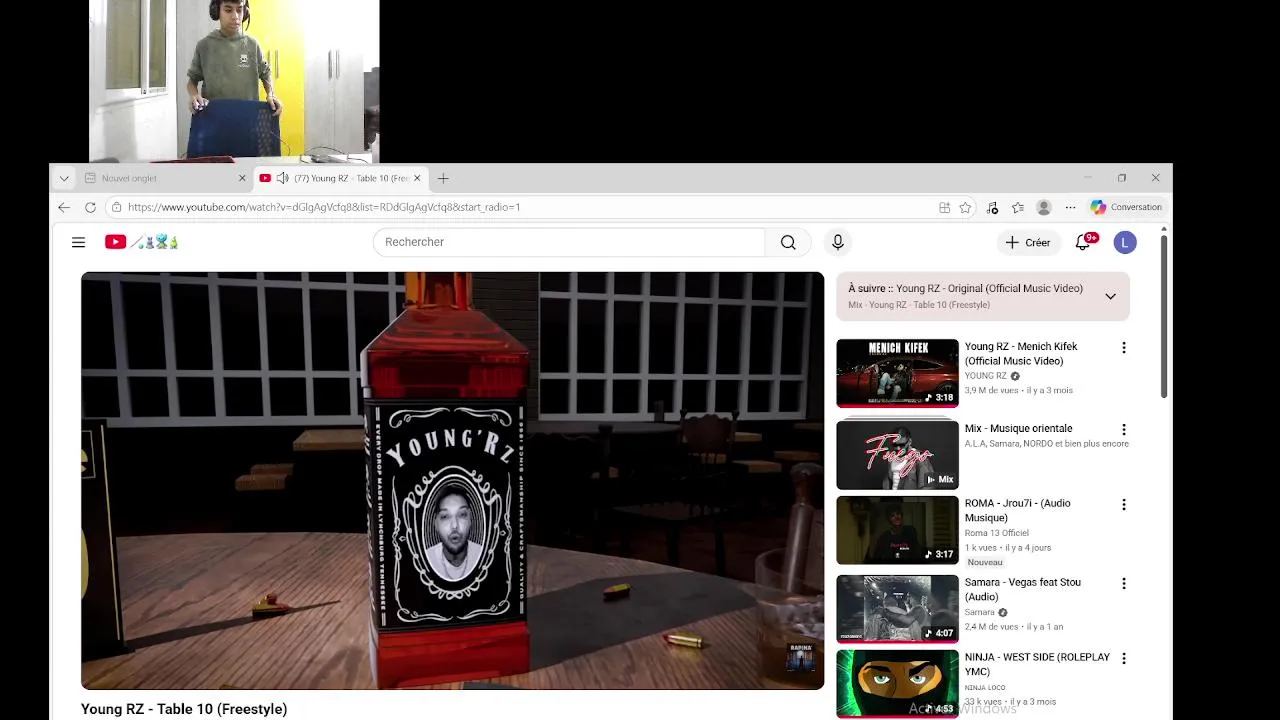Go back with browser back arrow
This screenshot has width=1280, height=720.
[x=64, y=207]
